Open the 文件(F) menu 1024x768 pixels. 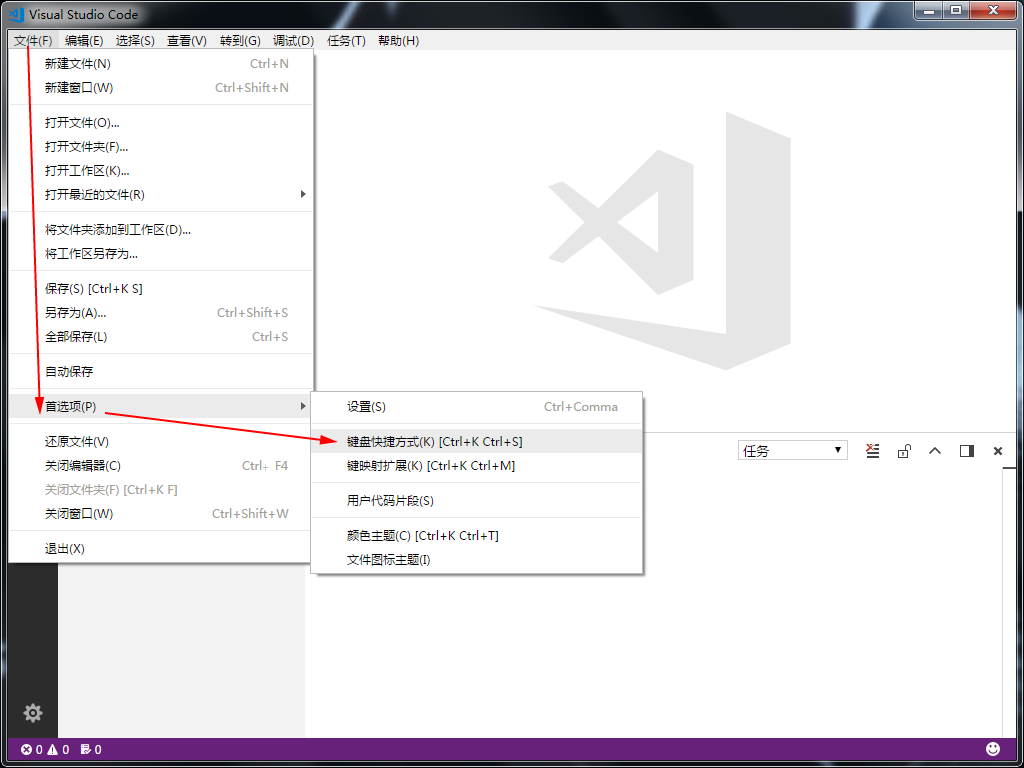coord(33,40)
